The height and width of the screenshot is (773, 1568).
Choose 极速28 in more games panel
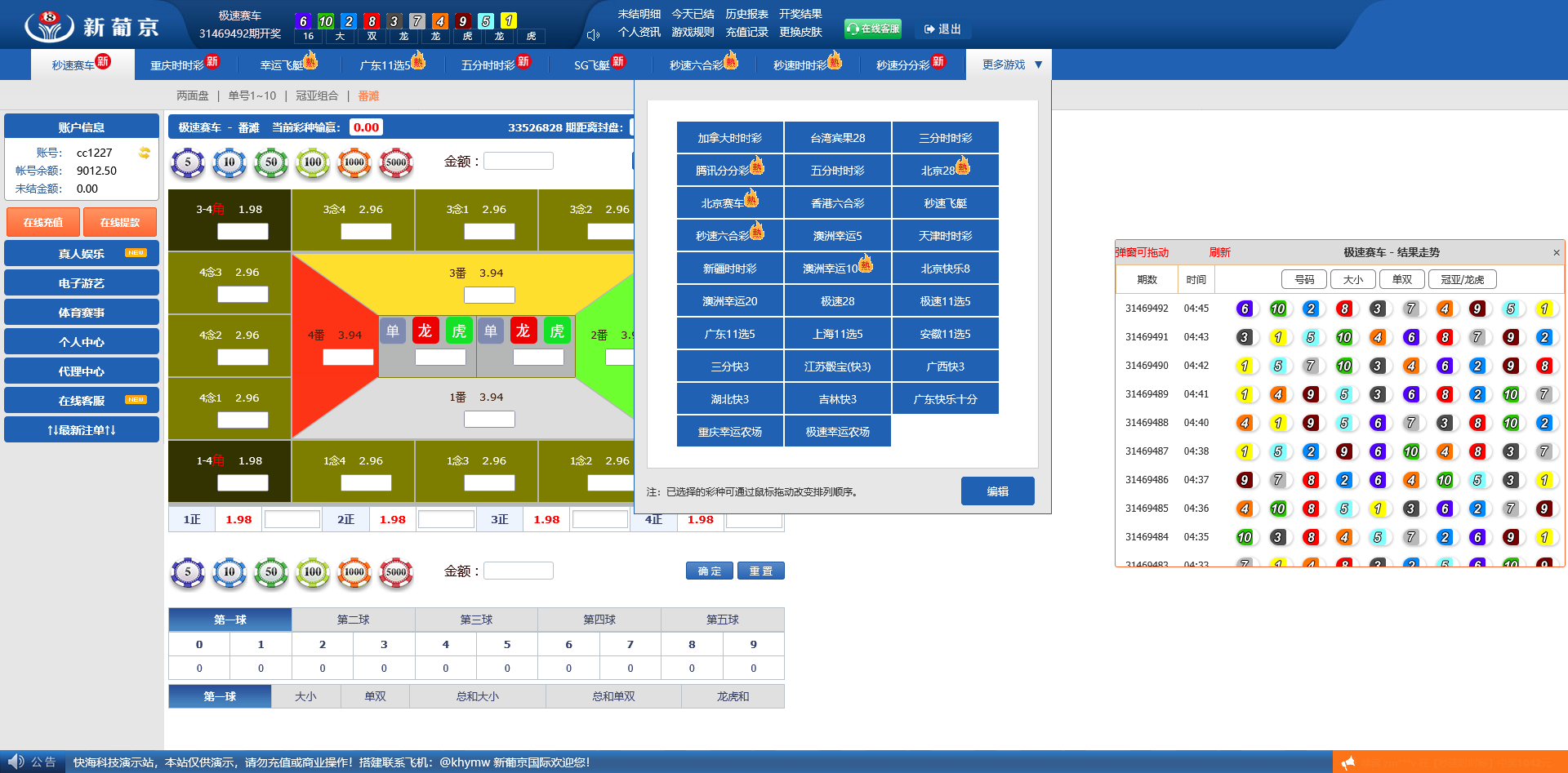[838, 300]
